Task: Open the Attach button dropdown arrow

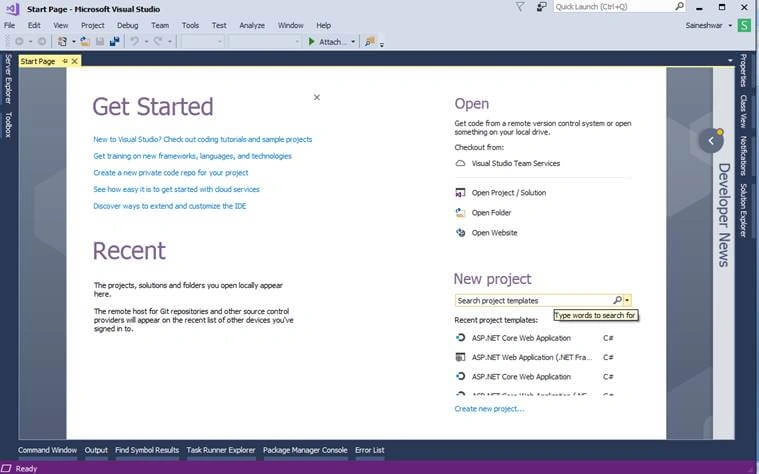Action: click(x=353, y=42)
